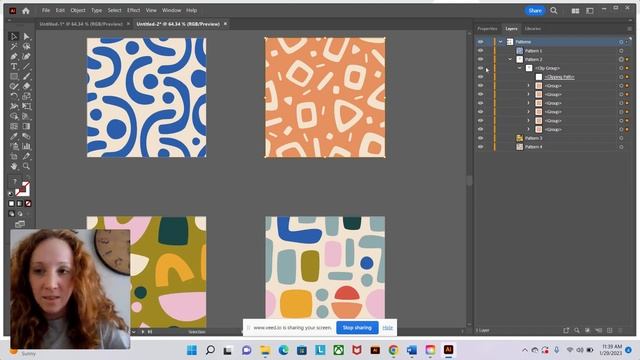Hide the Pattern 4 sublayer
640x360 pixels.
(480, 147)
